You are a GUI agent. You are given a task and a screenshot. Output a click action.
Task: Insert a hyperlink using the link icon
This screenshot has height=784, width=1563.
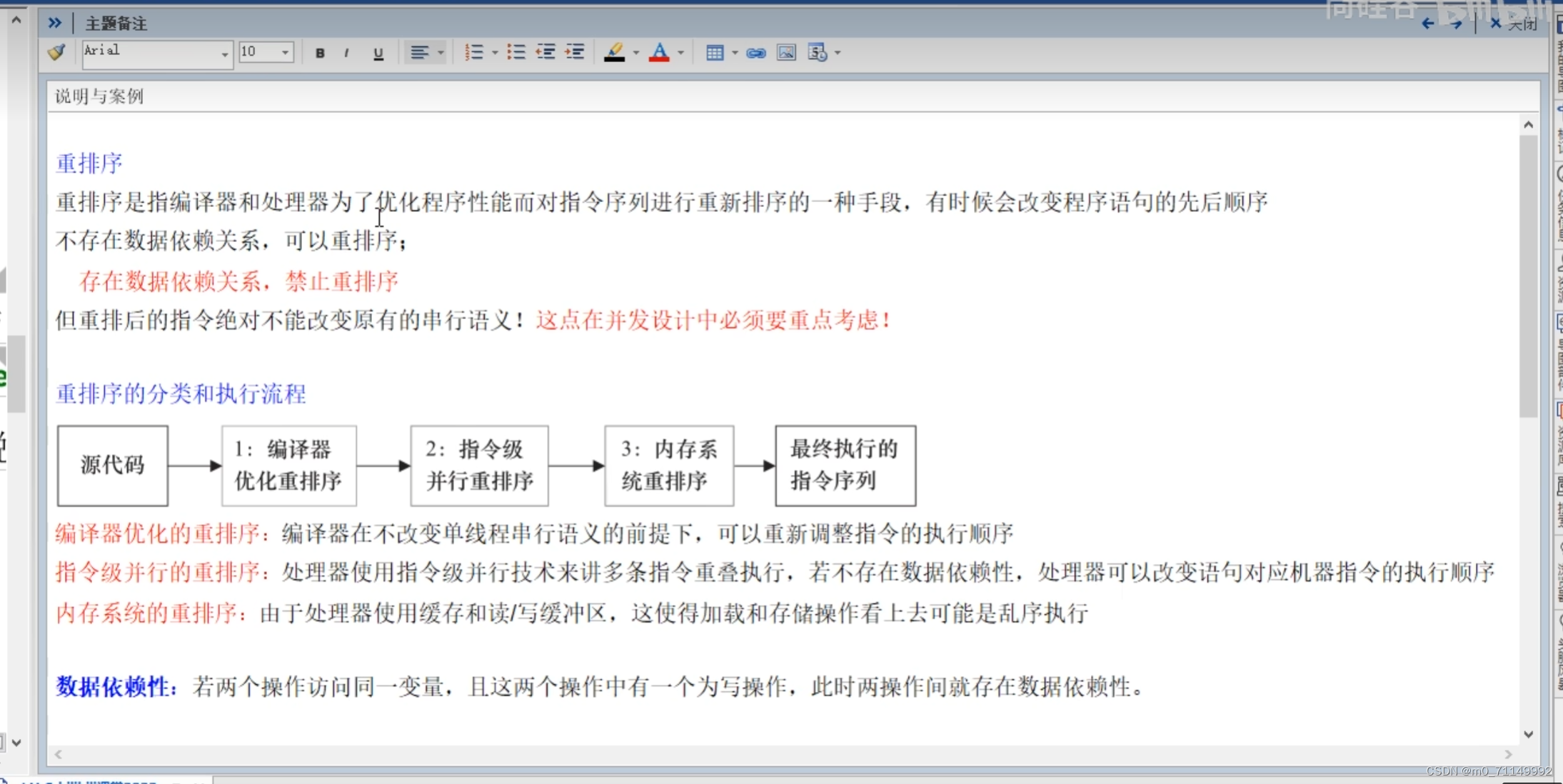755,53
